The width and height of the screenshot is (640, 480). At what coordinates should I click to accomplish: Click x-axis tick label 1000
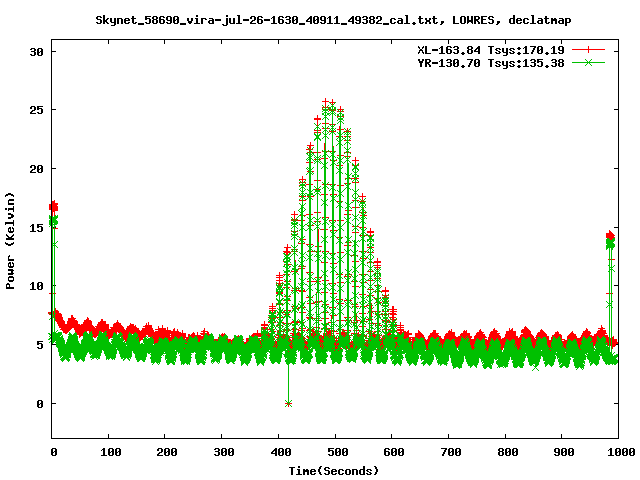(x=621, y=452)
